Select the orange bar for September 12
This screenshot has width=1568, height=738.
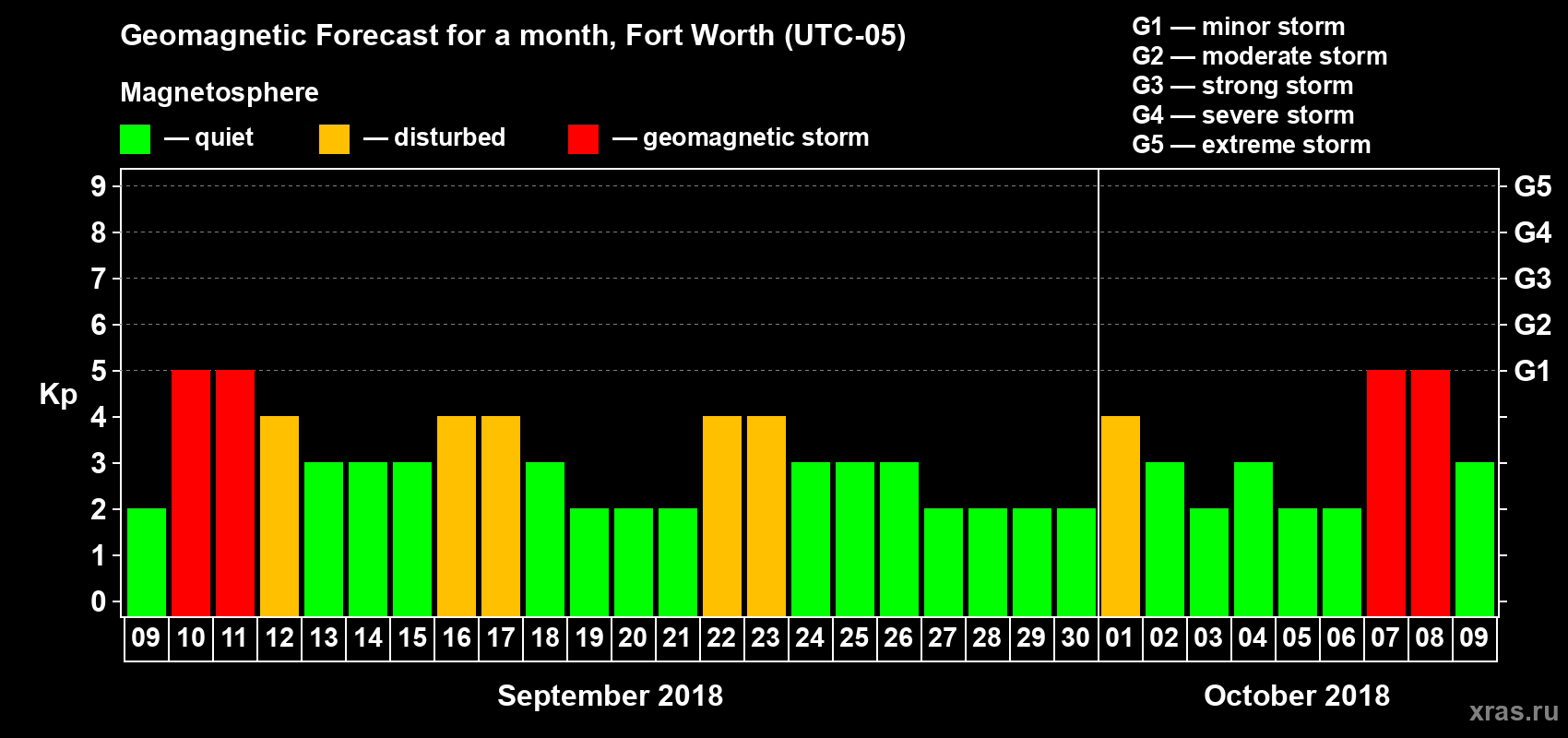coord(279,516)
